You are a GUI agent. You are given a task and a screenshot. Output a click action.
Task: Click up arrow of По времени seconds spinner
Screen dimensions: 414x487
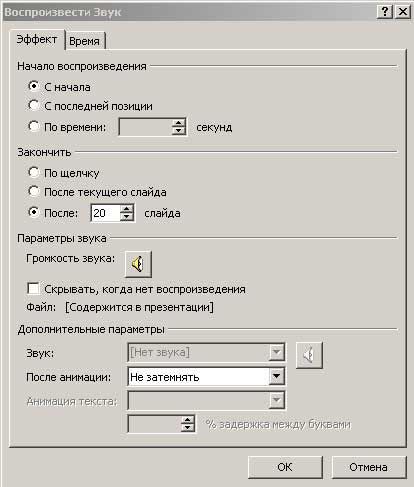179,123
